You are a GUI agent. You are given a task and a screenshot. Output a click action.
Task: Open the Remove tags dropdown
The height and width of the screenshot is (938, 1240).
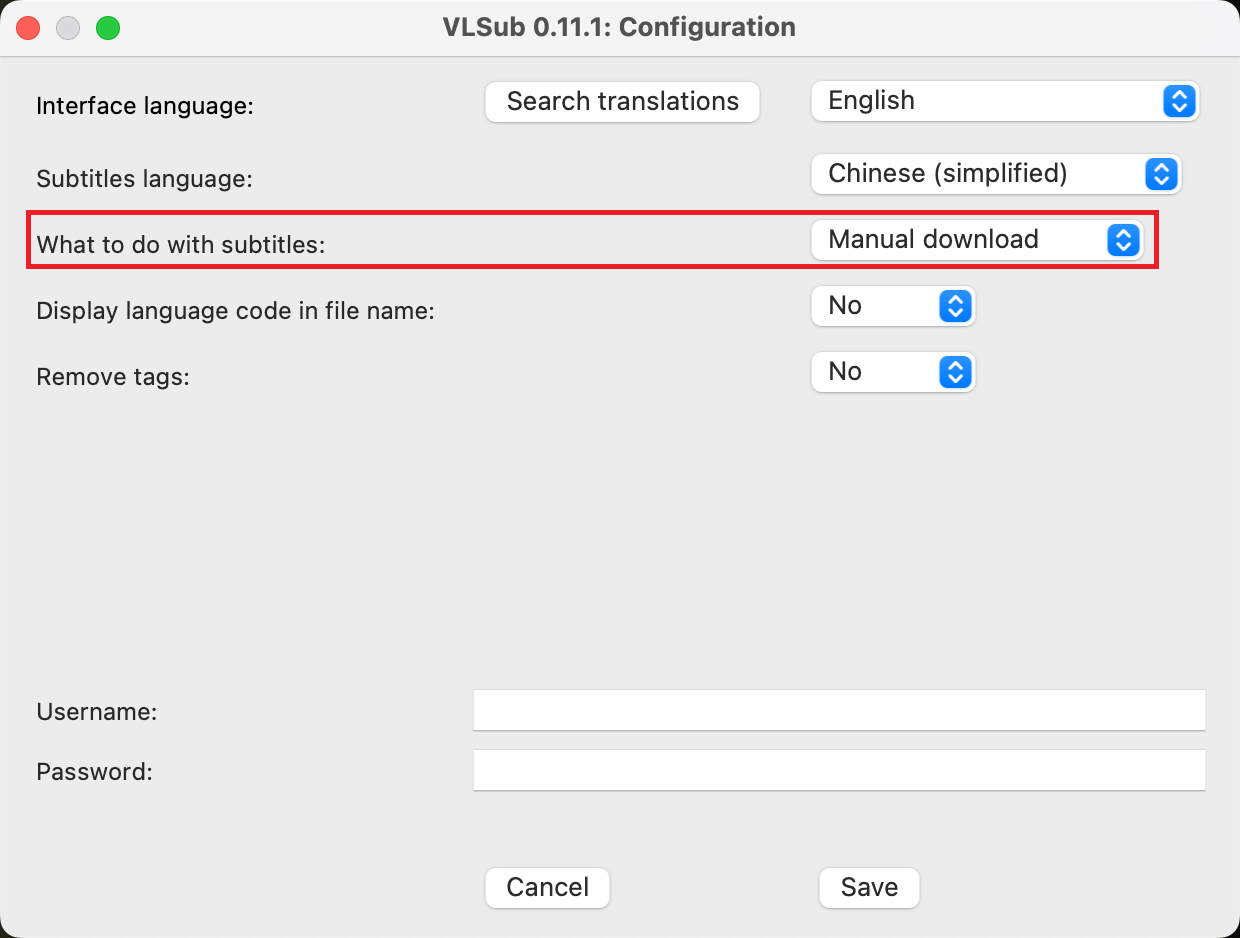coord(893,372)
